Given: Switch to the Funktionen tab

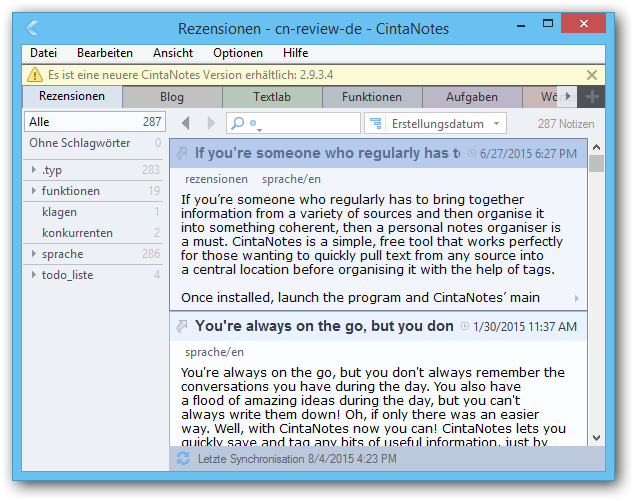Looking at the screenshot, I should pyautogui.click(x=372, y=97).
